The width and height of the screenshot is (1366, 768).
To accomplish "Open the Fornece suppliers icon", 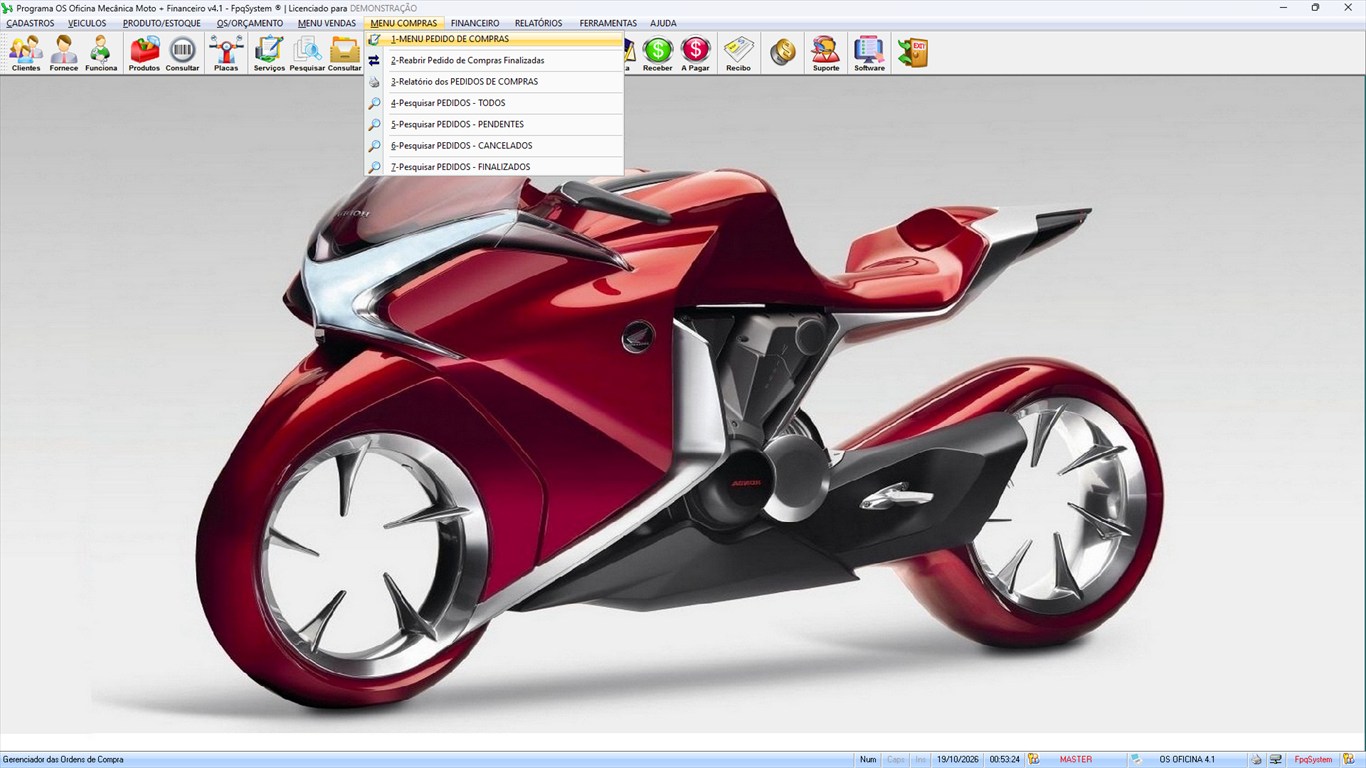I will pos(64,53).
